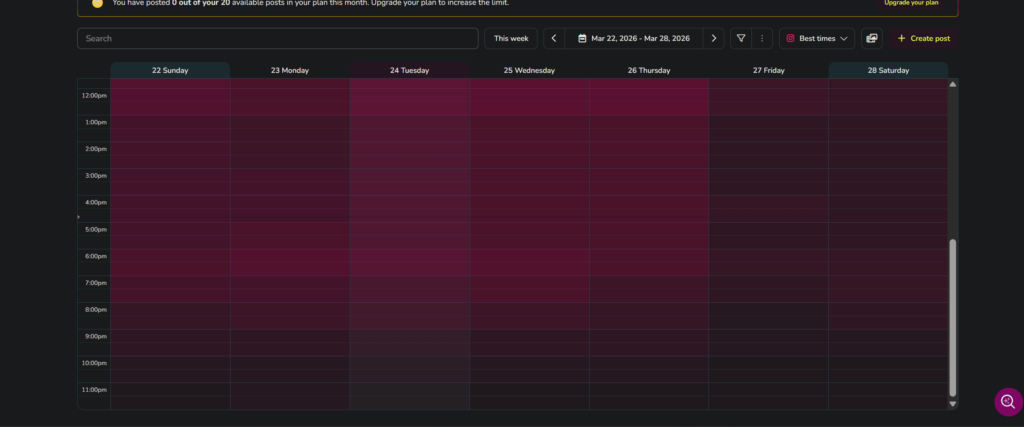Select the 24 Tuesday column header
Image resolution: width=1024 pixels, height=427 pixels.
pyautogui.click(x=409, y=71)
